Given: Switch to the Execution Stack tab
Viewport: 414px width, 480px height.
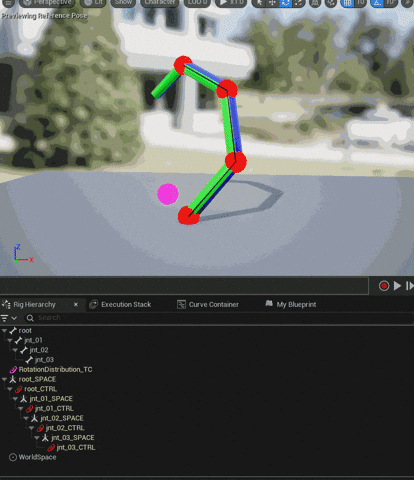Looking at the screenshot, I should pyautogui.click(x=126, y=304).
